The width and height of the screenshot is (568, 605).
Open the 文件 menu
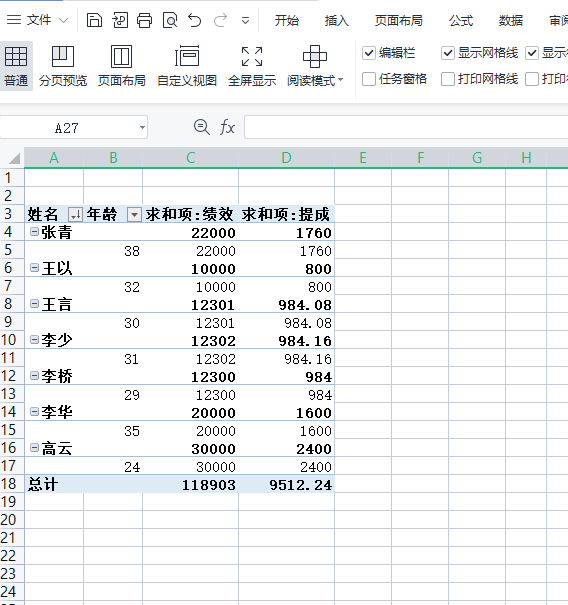[38, 20]
